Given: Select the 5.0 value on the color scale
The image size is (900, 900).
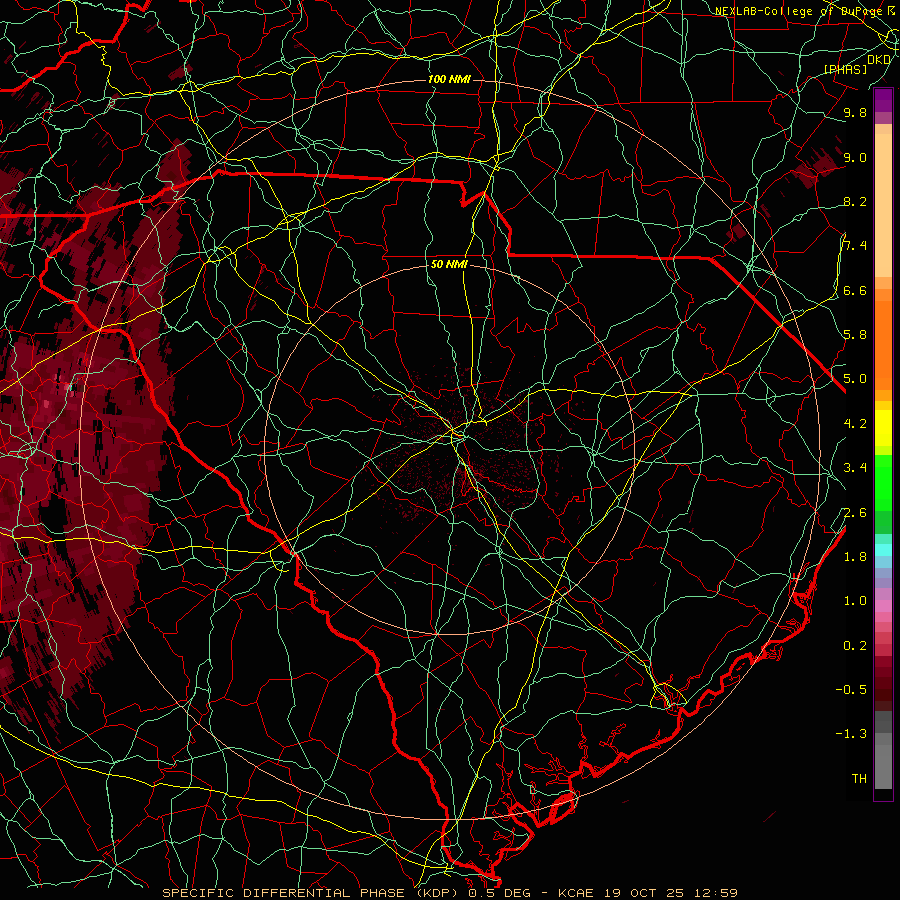Looking at the screenshot, I should pos(855,379).
